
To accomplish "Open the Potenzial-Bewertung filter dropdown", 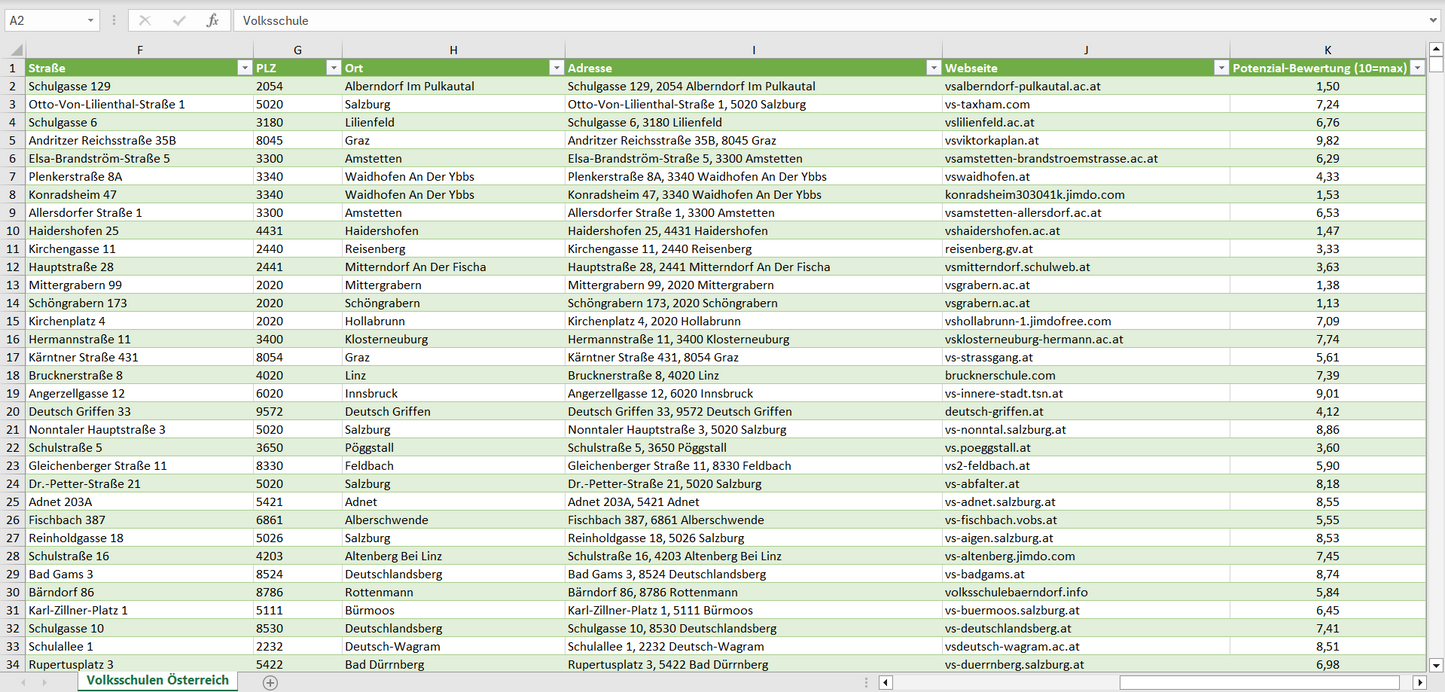I will tap(1417, 68).
